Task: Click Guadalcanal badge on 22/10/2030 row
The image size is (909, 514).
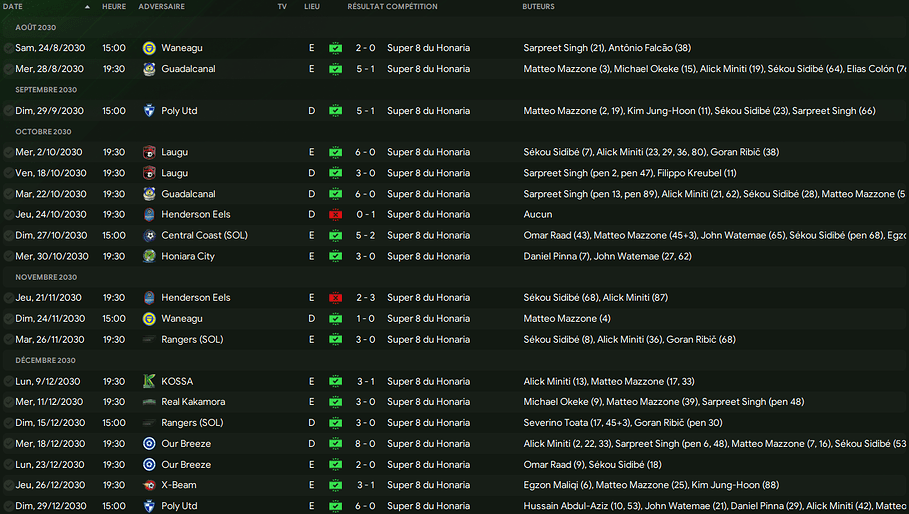Action: tap(149, 194)
